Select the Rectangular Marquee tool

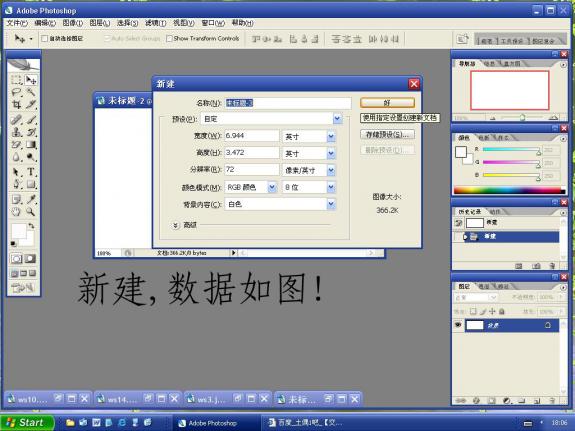coord(16,80)
